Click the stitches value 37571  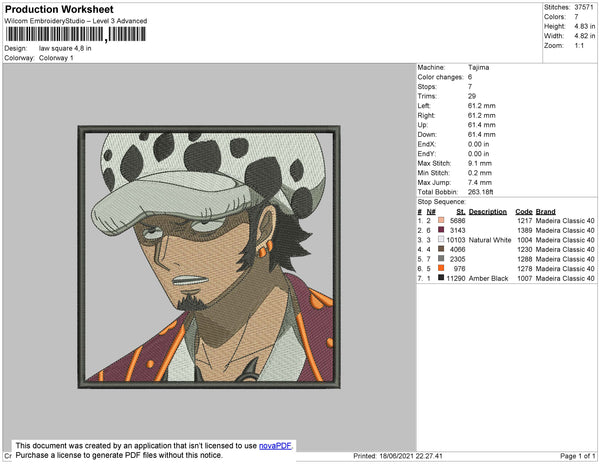584,7
